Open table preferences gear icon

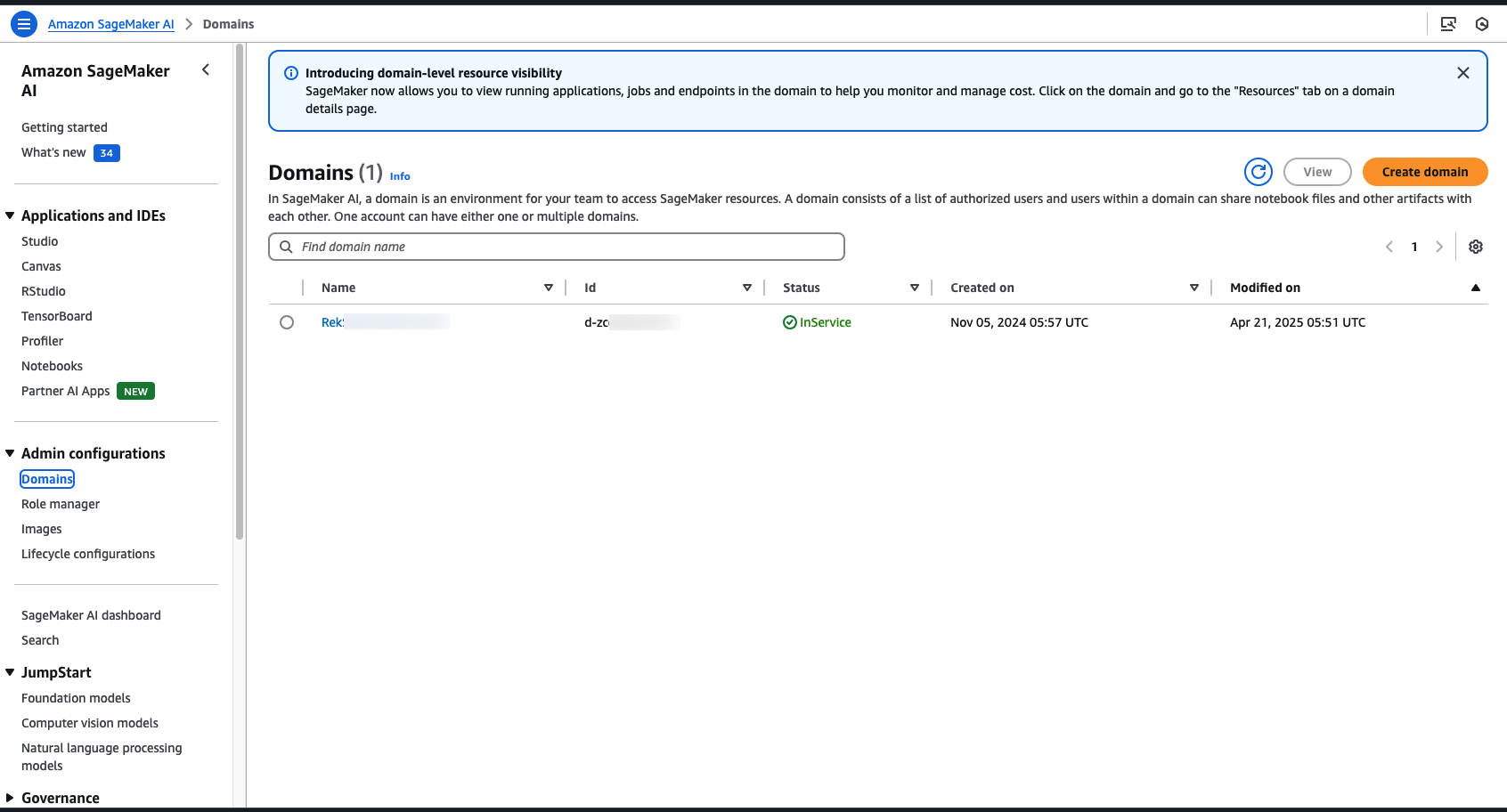tap(1476, 247)
